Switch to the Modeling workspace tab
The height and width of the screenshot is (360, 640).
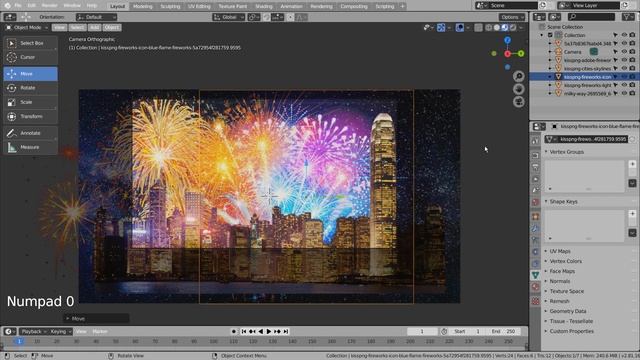click(x=142, y=6)
